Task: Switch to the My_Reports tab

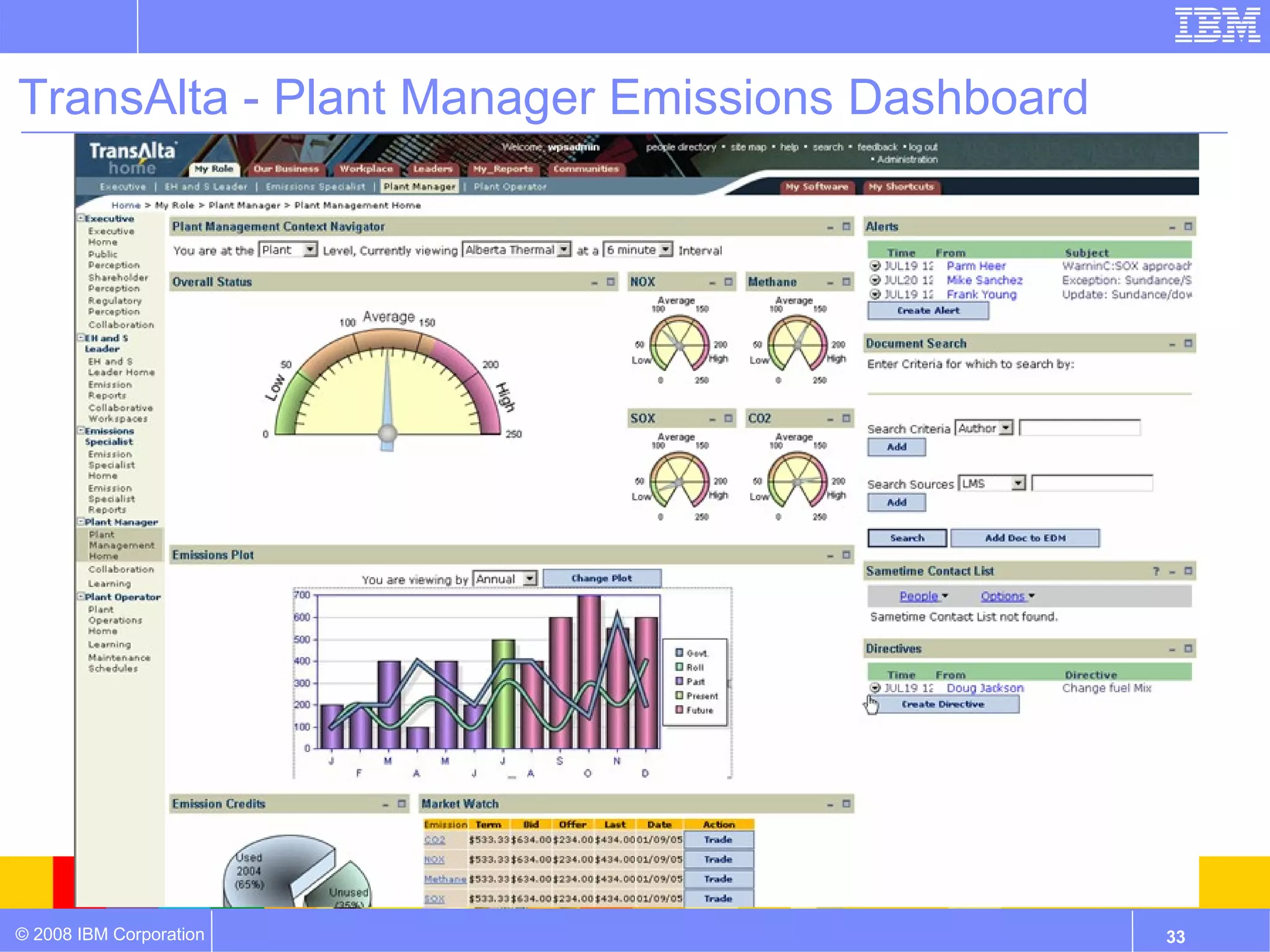Action: click(x=503, y=169)
